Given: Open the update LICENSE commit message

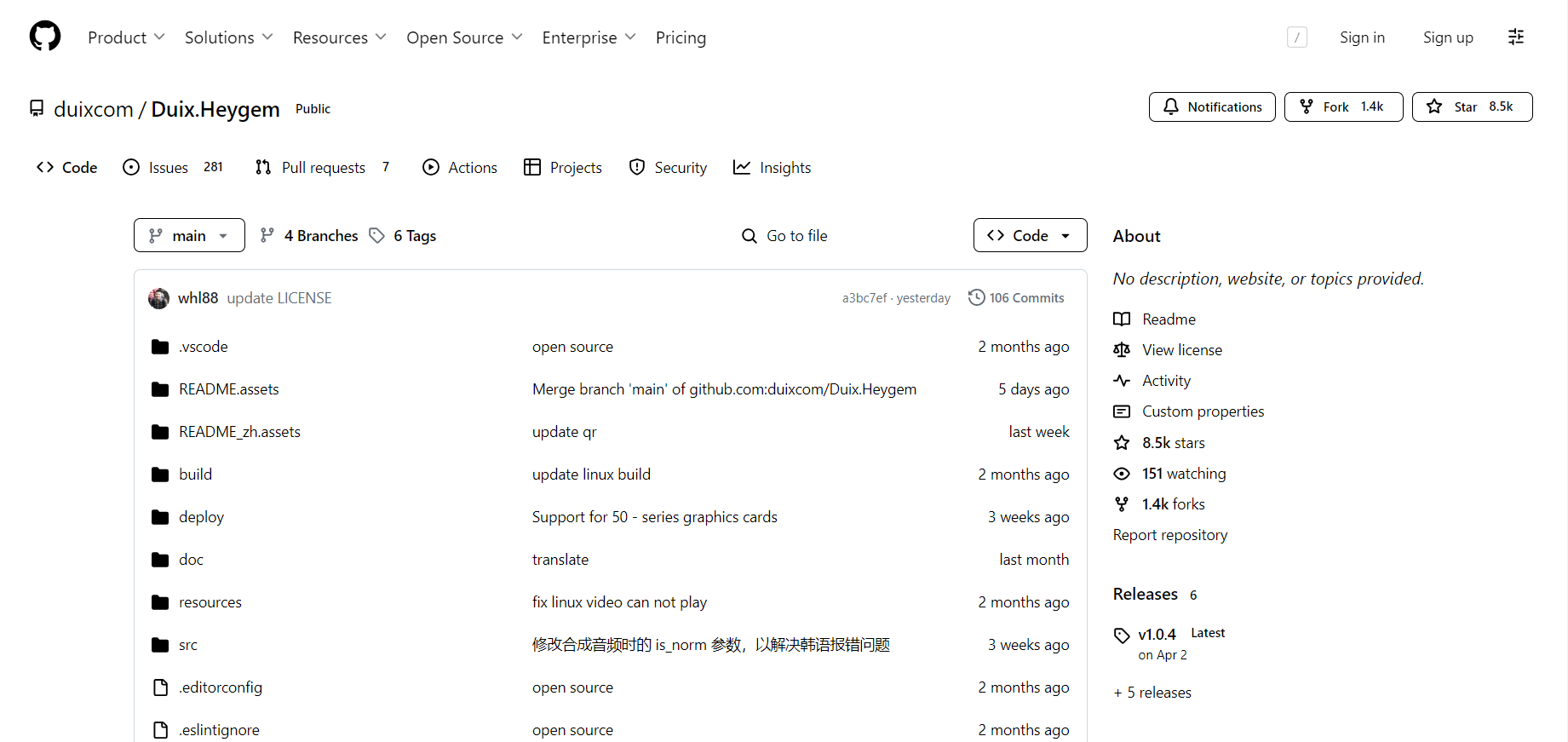Looking at the screenshot, I should [279, 298].
